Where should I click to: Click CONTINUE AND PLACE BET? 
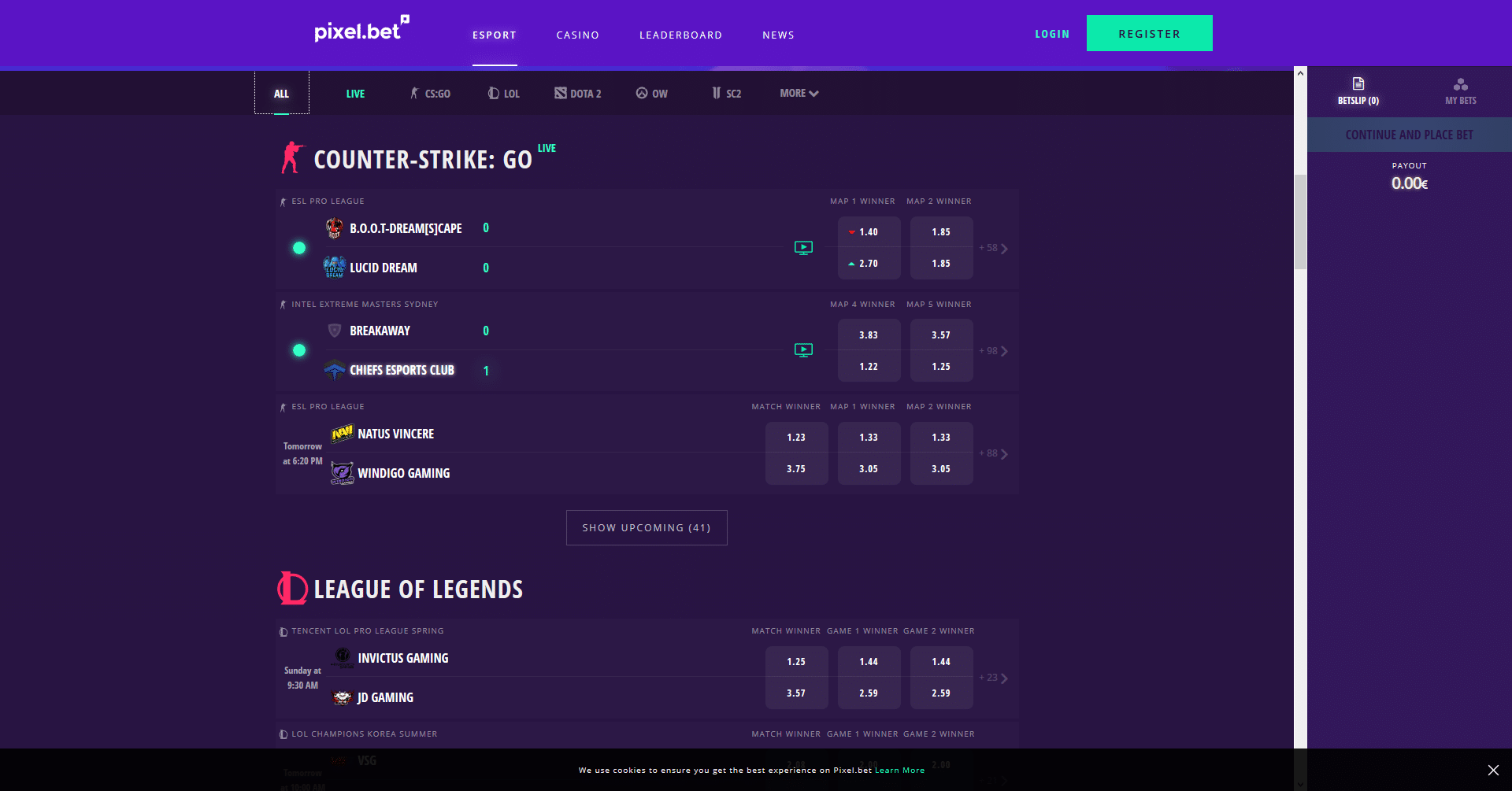[x=1410, y=135]
